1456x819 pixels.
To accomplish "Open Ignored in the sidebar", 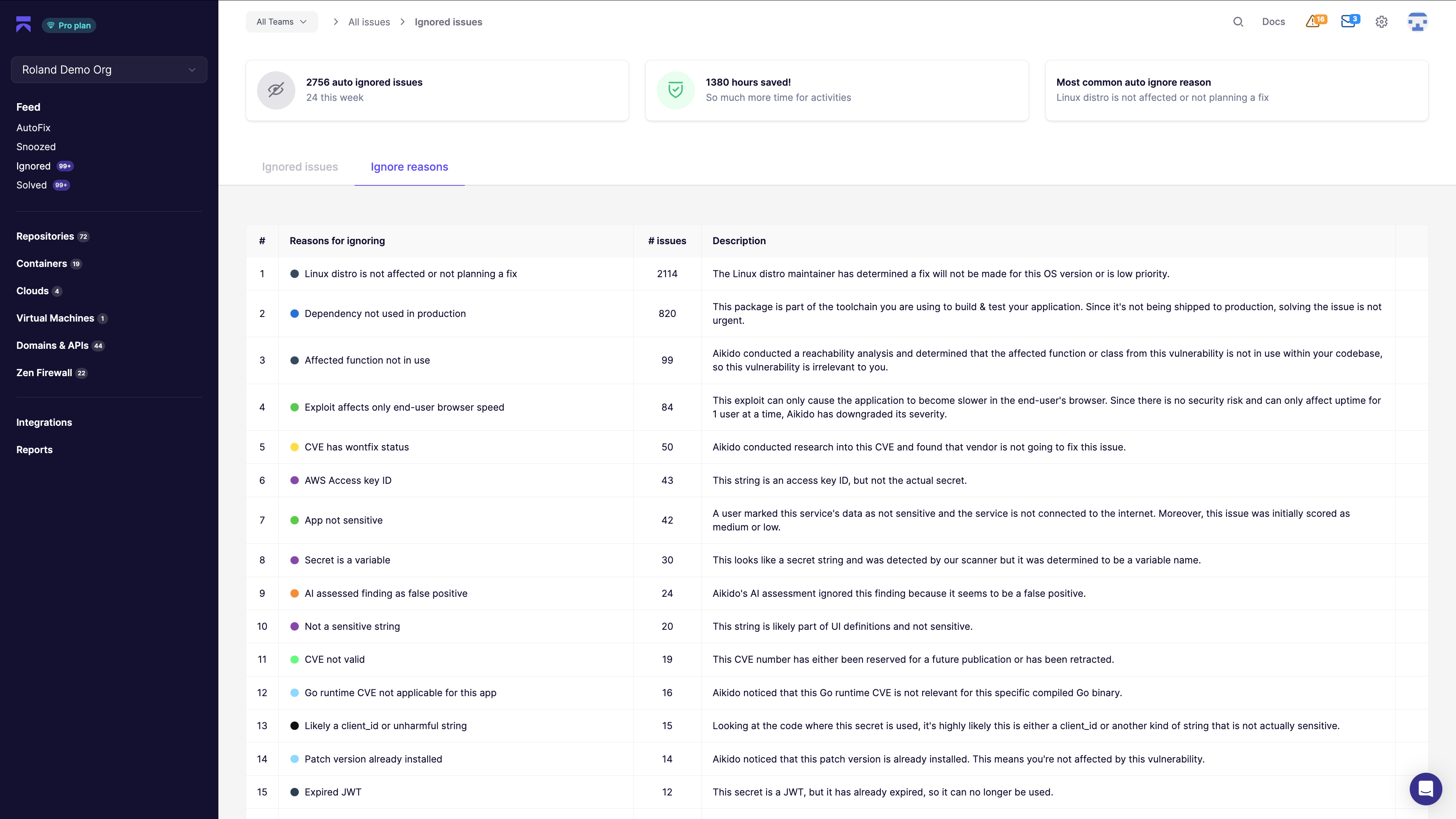I will pos(33,166).
